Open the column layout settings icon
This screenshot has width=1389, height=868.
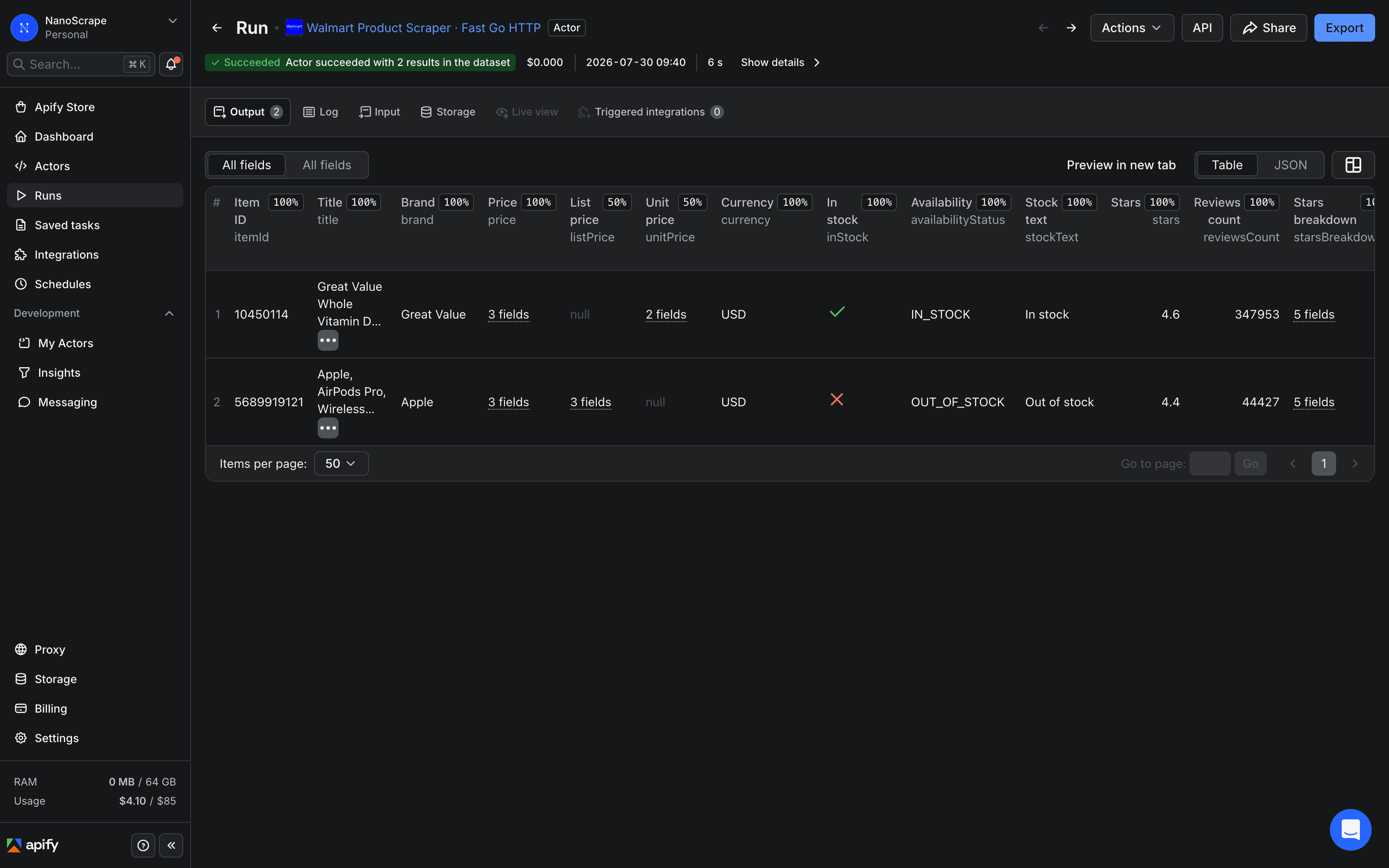[x=1353, y=165]
